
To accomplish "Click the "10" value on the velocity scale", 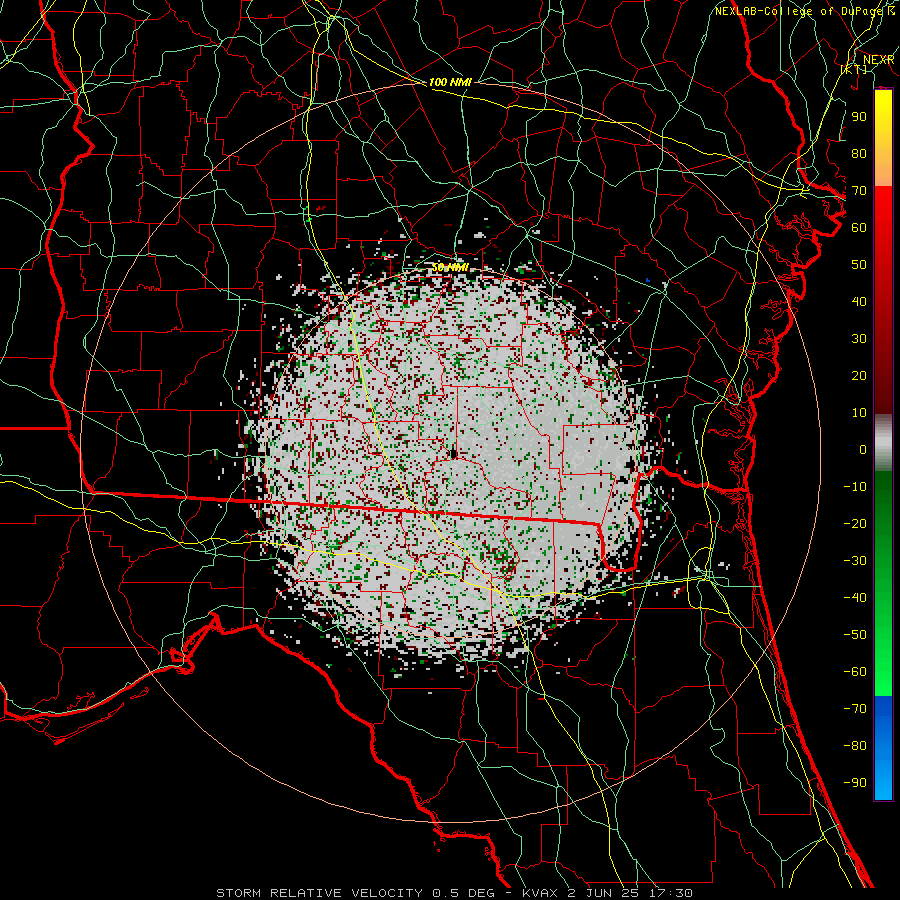I will (859, 413).
